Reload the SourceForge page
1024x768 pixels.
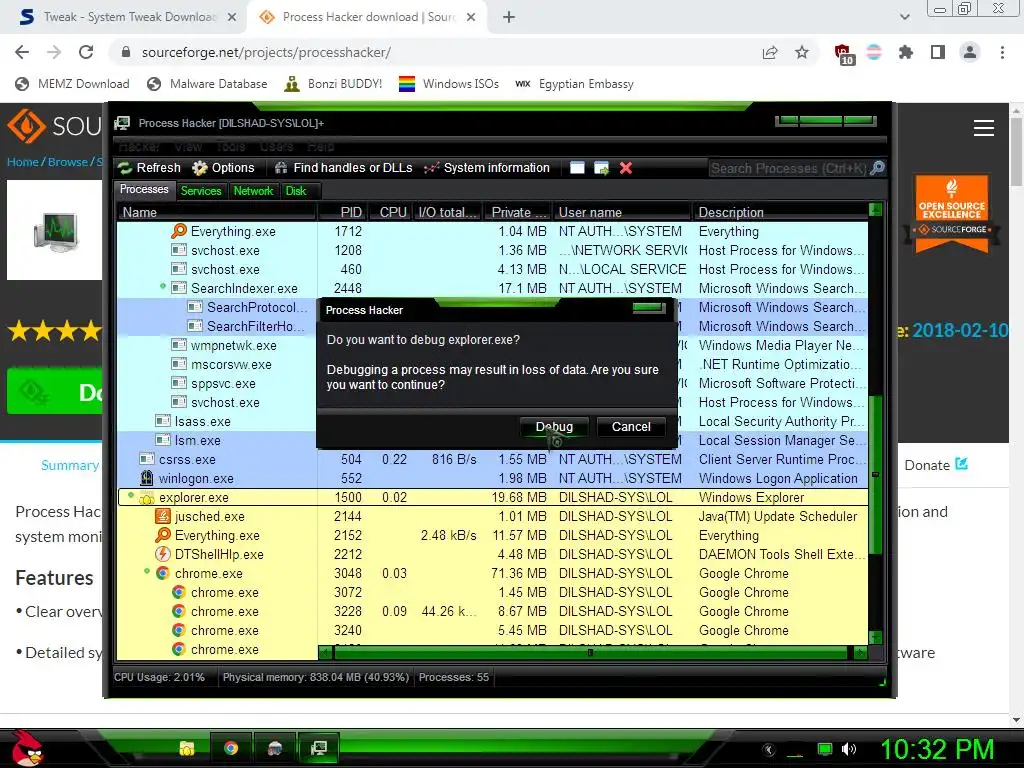[x=86, y=52]
